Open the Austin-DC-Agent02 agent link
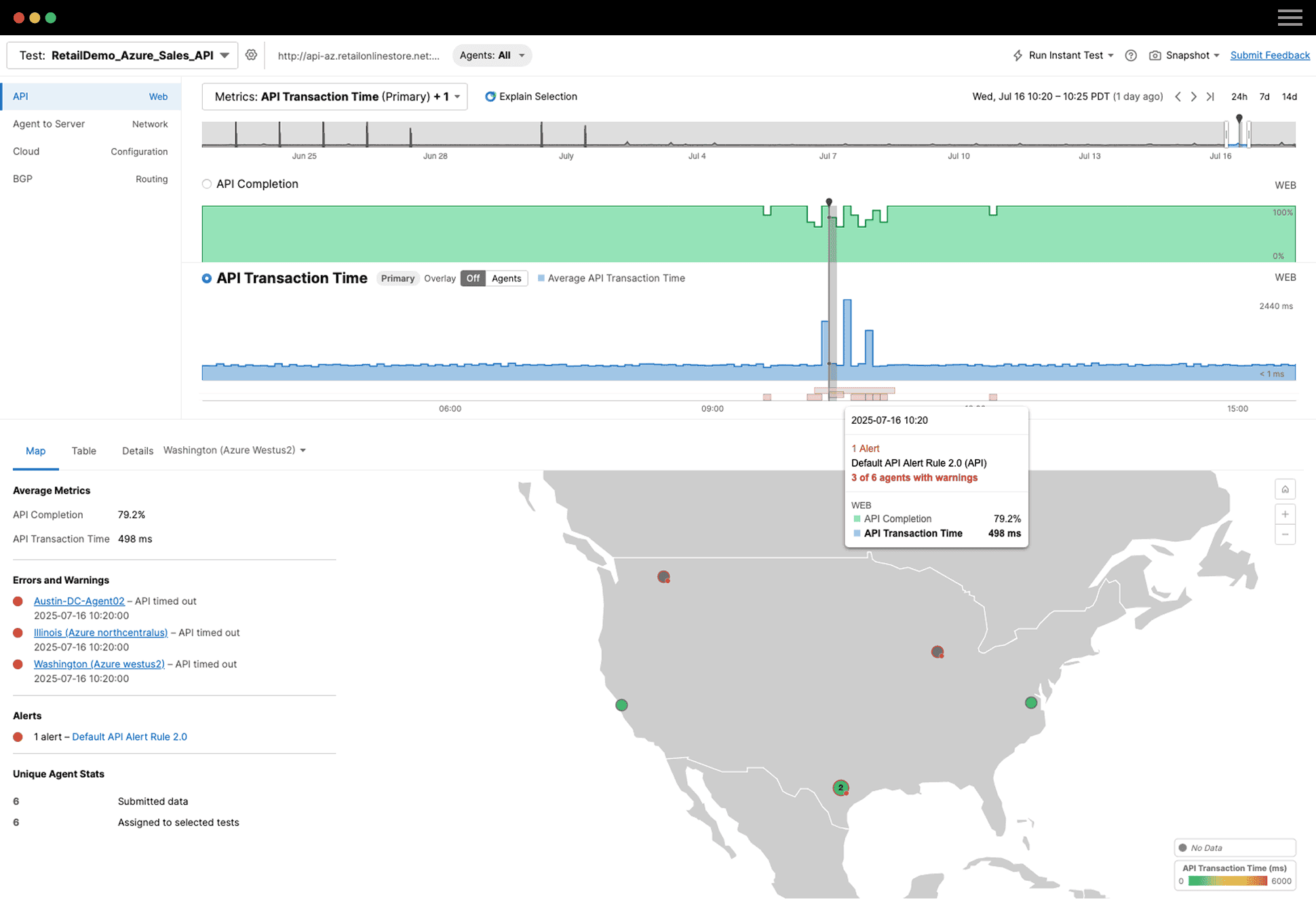 pyautogui.click(x=79, y=601)
